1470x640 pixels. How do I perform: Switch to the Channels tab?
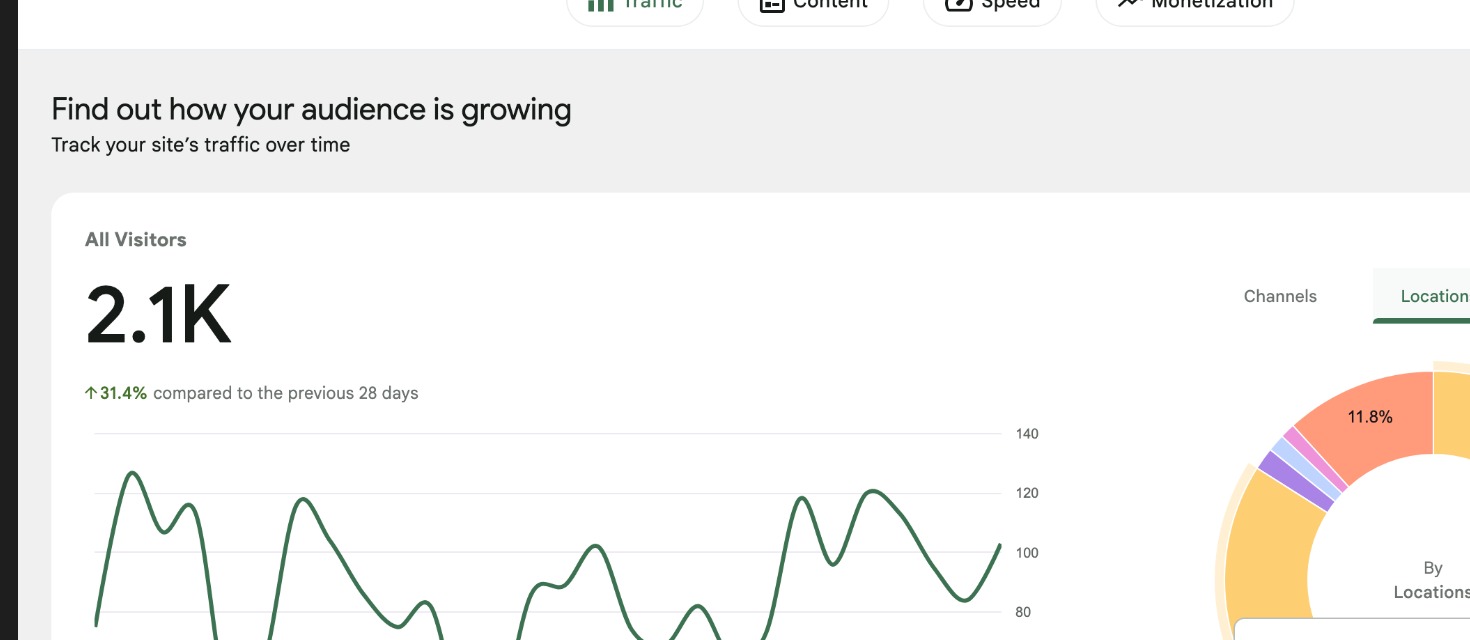tap(1280, 296)
